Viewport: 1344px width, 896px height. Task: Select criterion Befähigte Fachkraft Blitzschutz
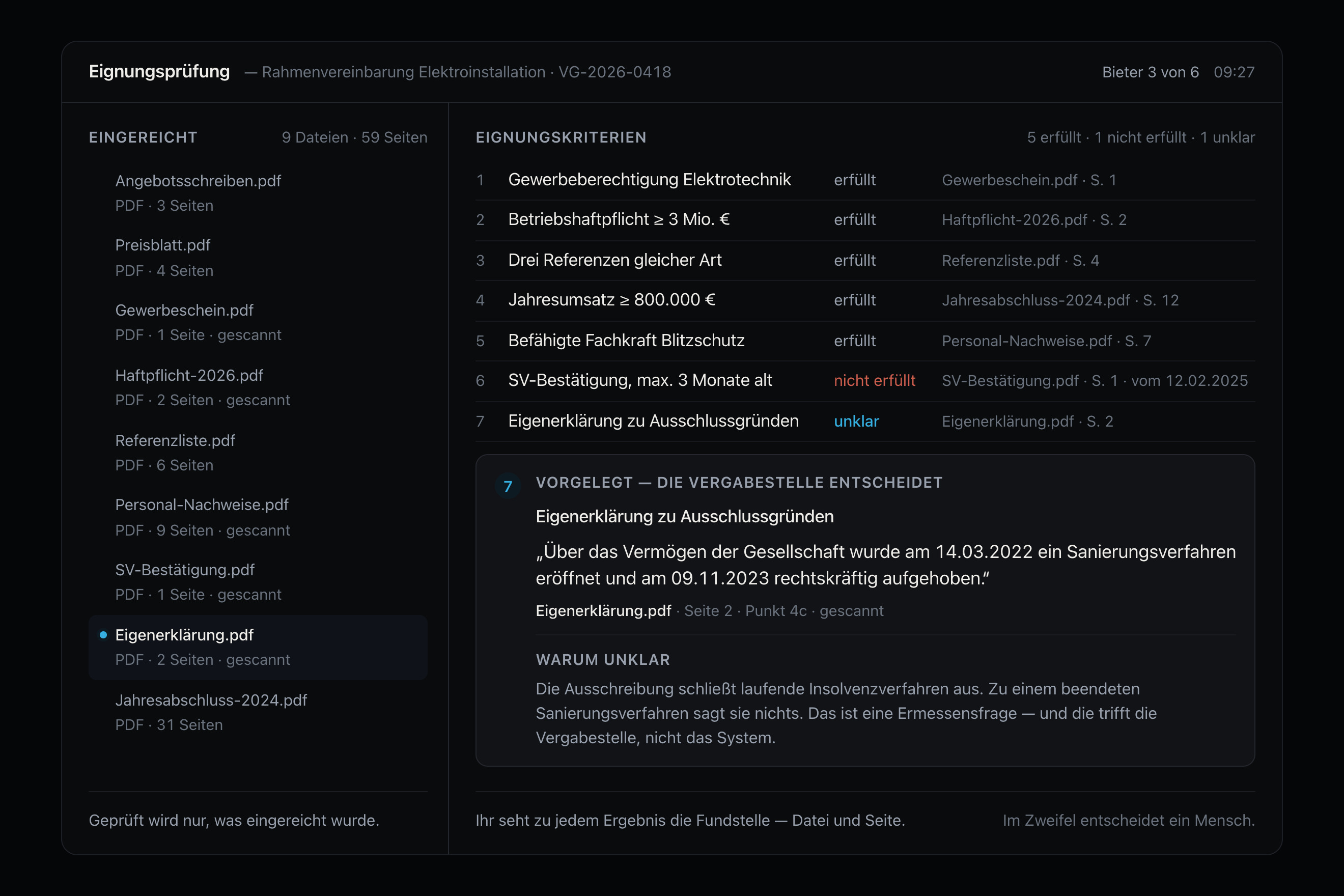[626, 341]
